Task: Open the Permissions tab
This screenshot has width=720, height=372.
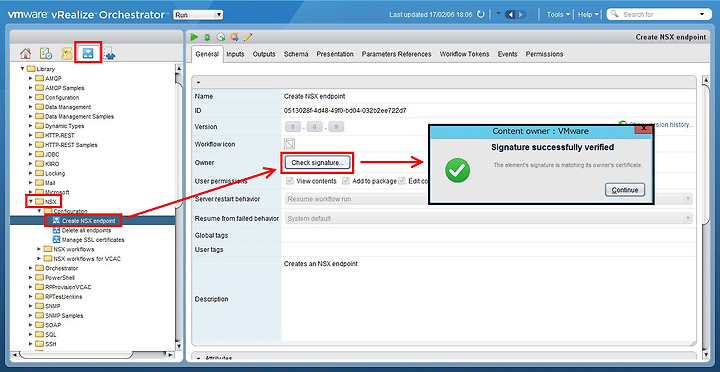Action: 545,54
